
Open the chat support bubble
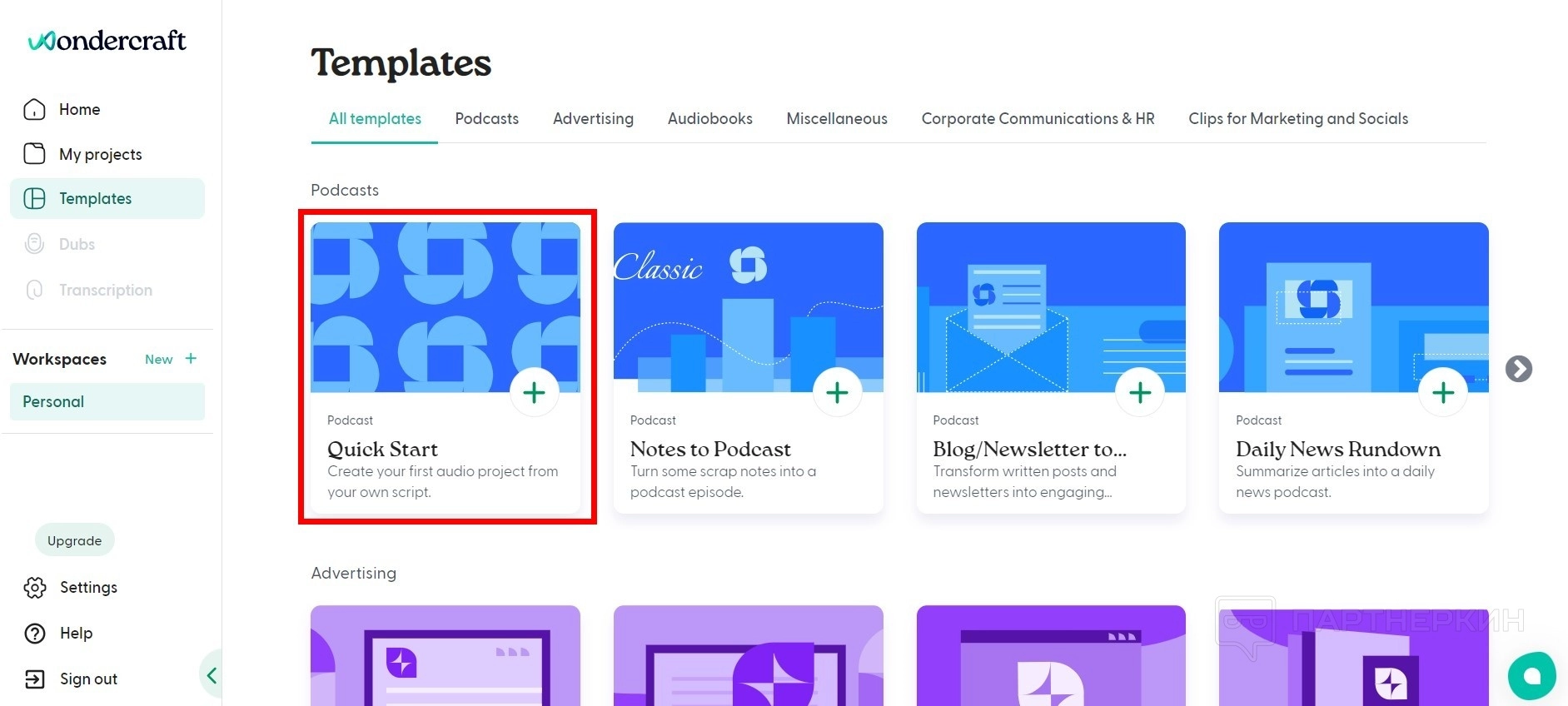pyautogui.click(x=1531, y=676)
